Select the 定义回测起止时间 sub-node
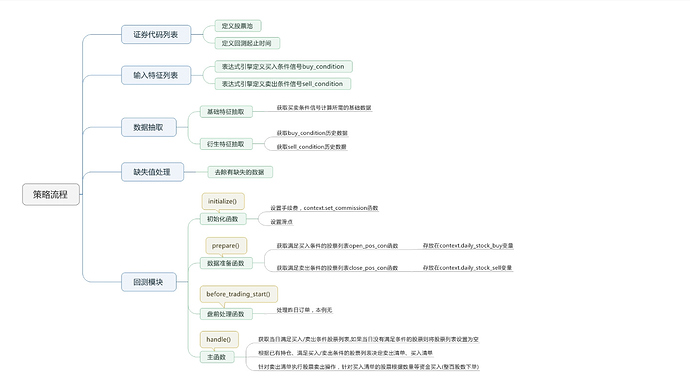Image resolution: width=690 pixels, height=388 pixels. (247, 43)
